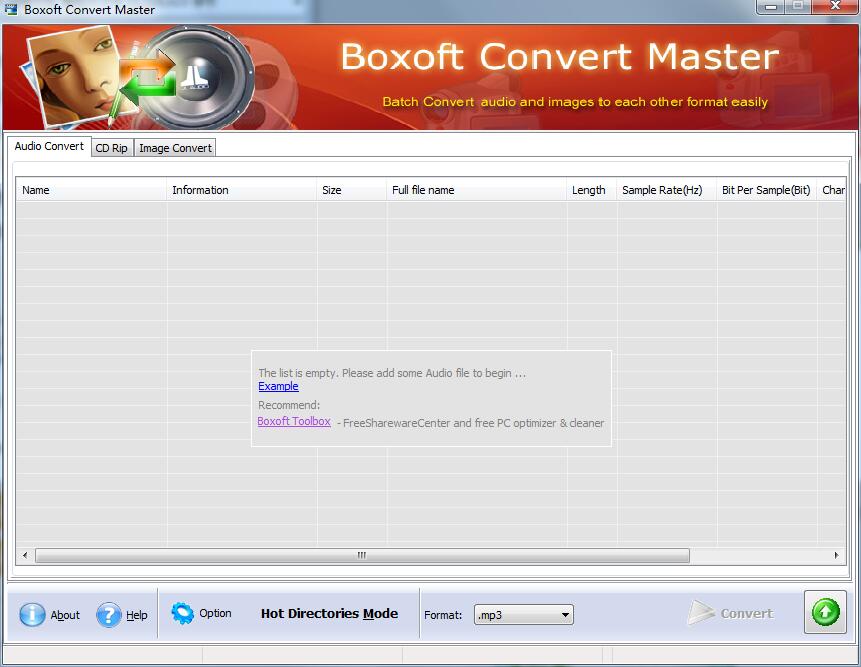The height and width of the screenshot is (667, 861).
Task: Click the FreeSharewareCenter description text
Action: 471,423
